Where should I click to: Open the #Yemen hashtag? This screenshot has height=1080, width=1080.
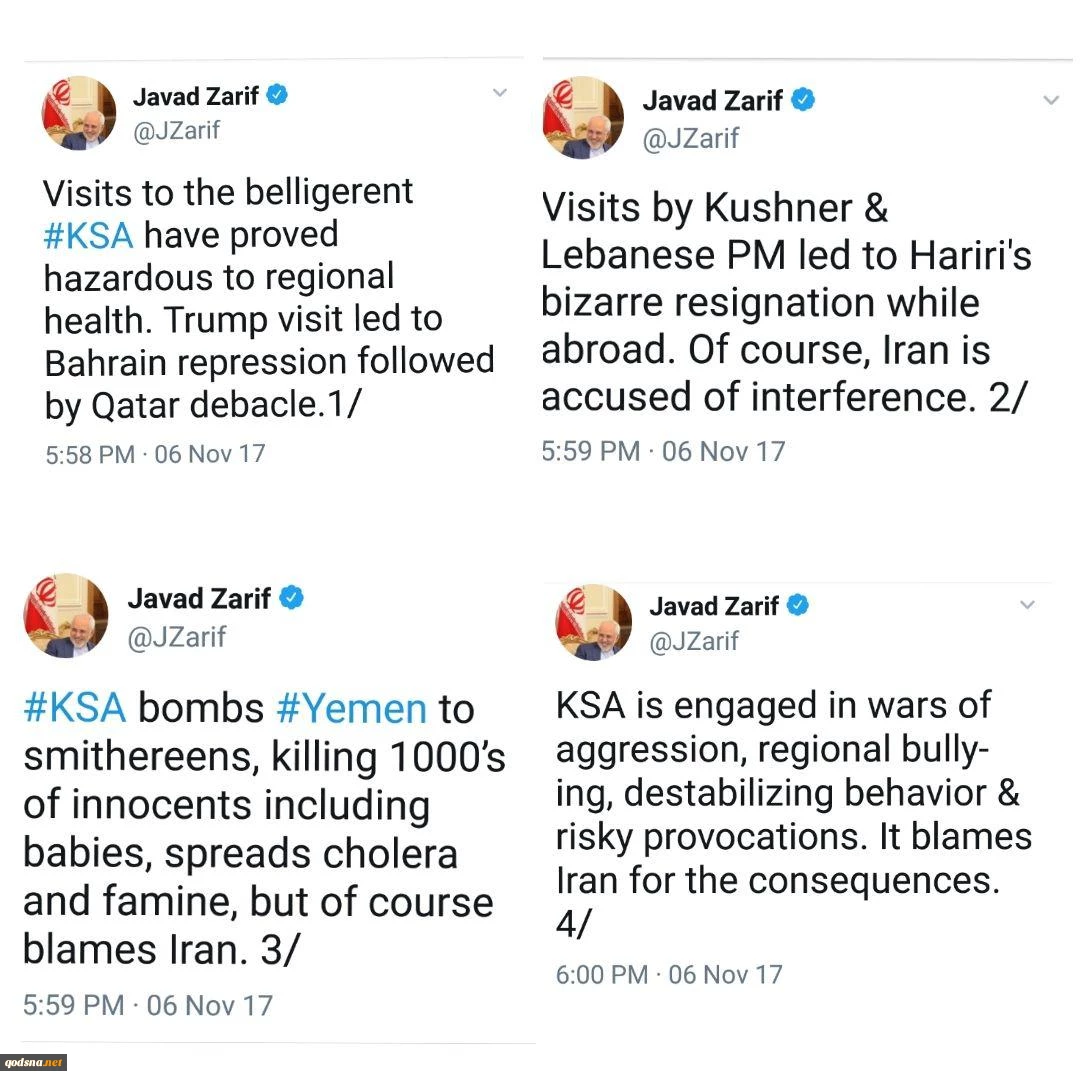click(351, 708)
